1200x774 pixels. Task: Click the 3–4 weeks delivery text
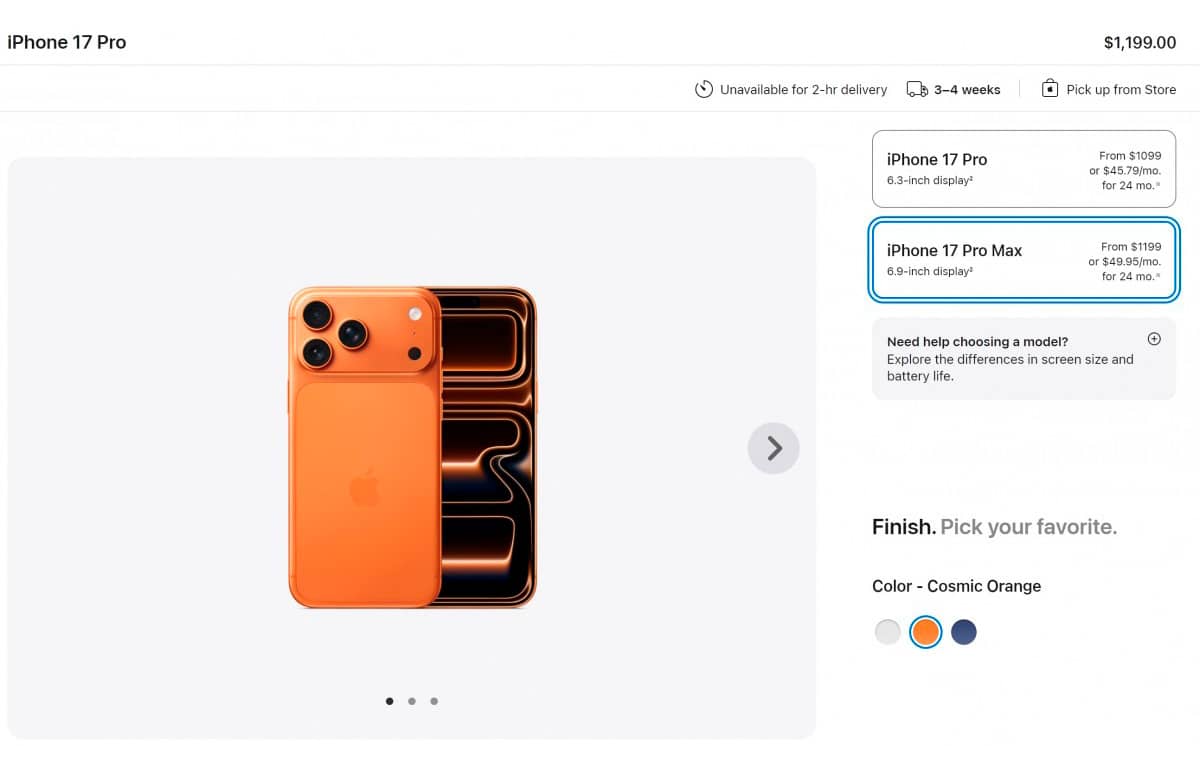pyautogui.click(x=967, y=89)
